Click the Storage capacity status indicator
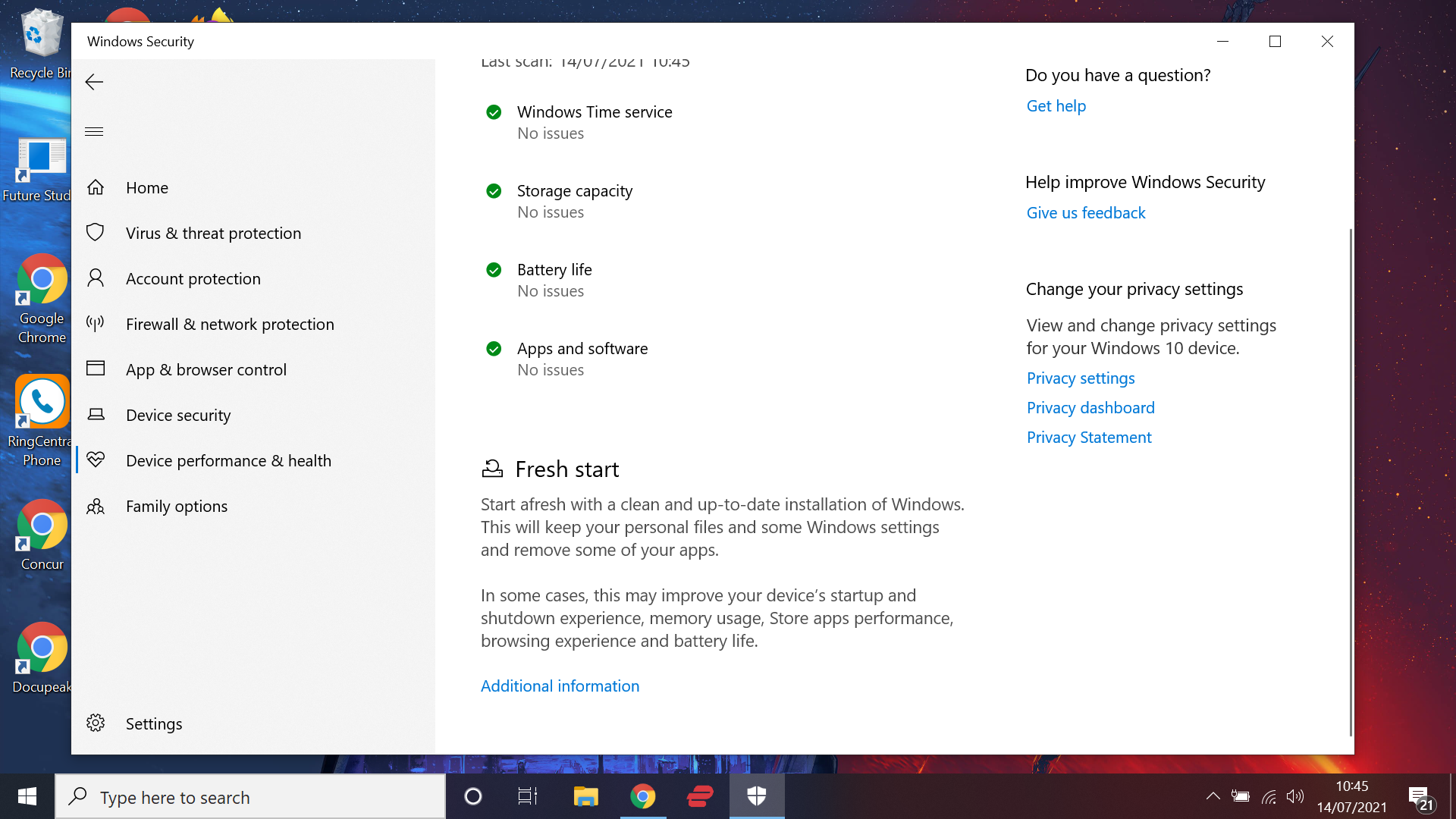The width and height of the screenshot is (1456, 819). (x=493, y=190)
